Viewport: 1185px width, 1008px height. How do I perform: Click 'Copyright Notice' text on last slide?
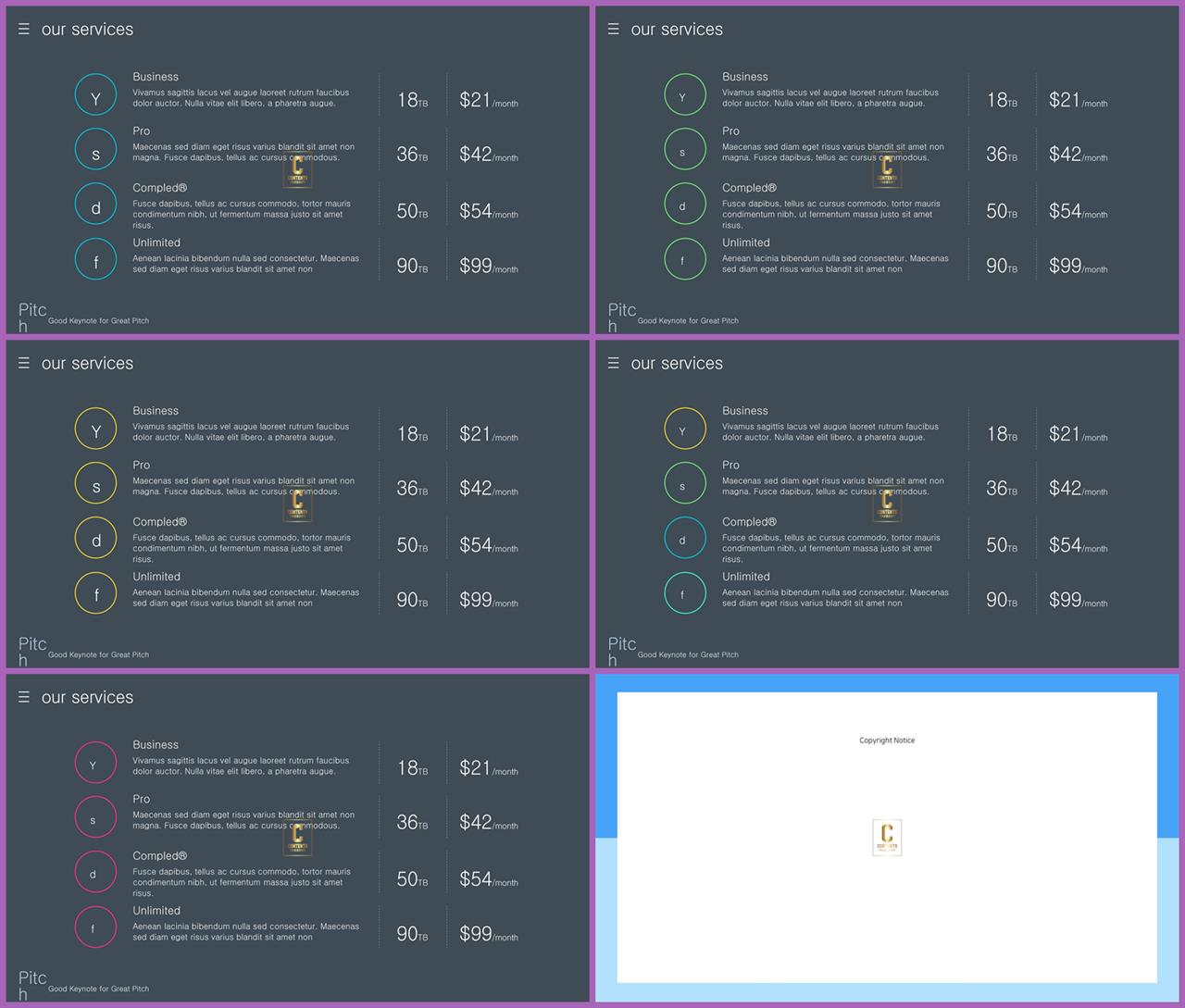887,740
